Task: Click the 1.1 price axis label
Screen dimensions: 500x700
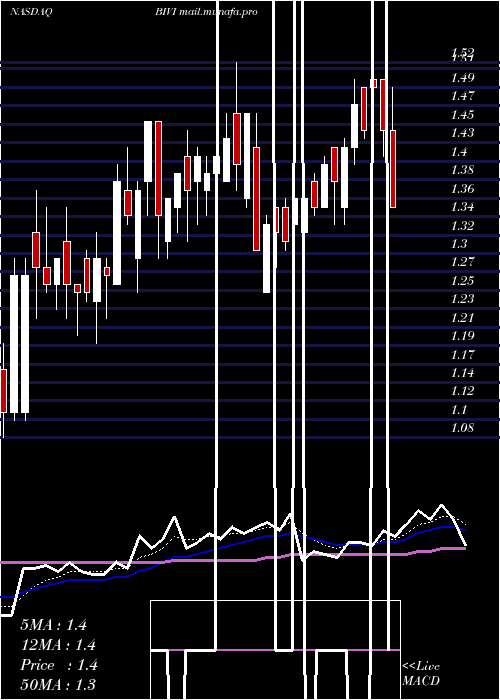Action: click(459, 409)
